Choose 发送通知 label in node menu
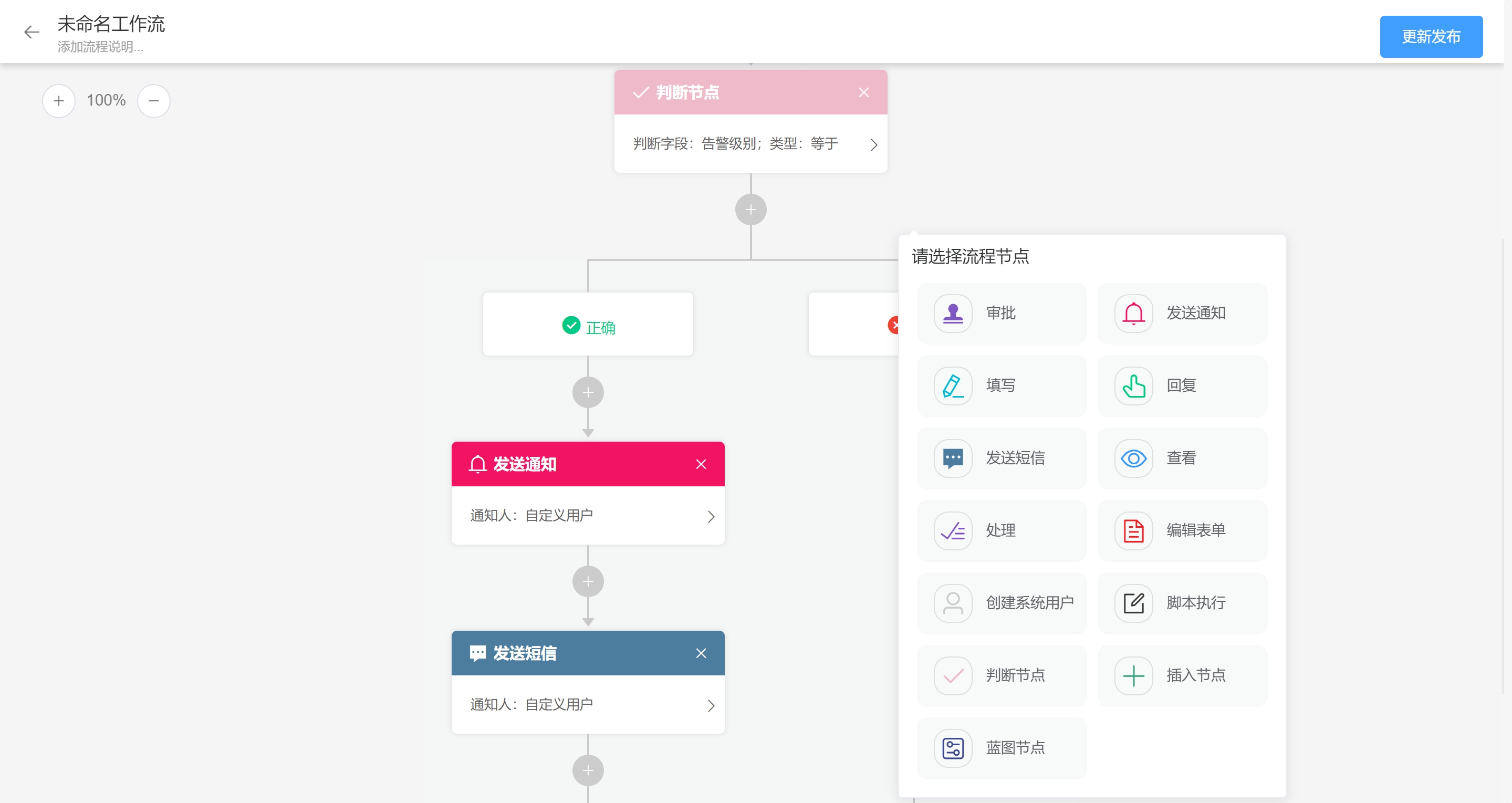Image resolution: width=1512 pixels, height=803 pixels. point(1196,313)
